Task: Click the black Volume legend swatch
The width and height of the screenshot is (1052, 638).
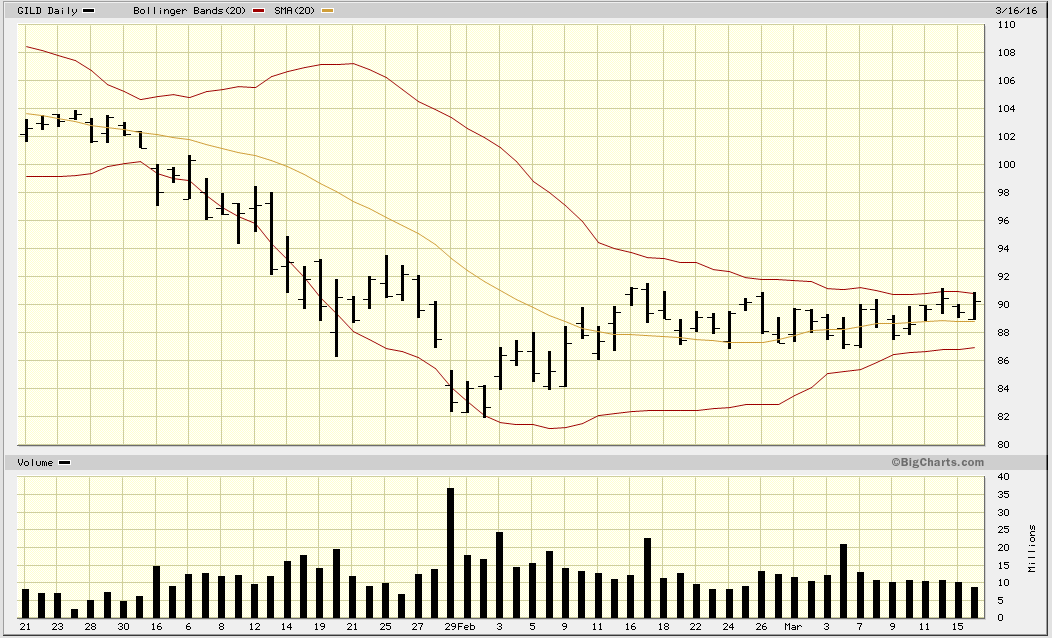Action: pyautogui.click(x=64, y=462)
